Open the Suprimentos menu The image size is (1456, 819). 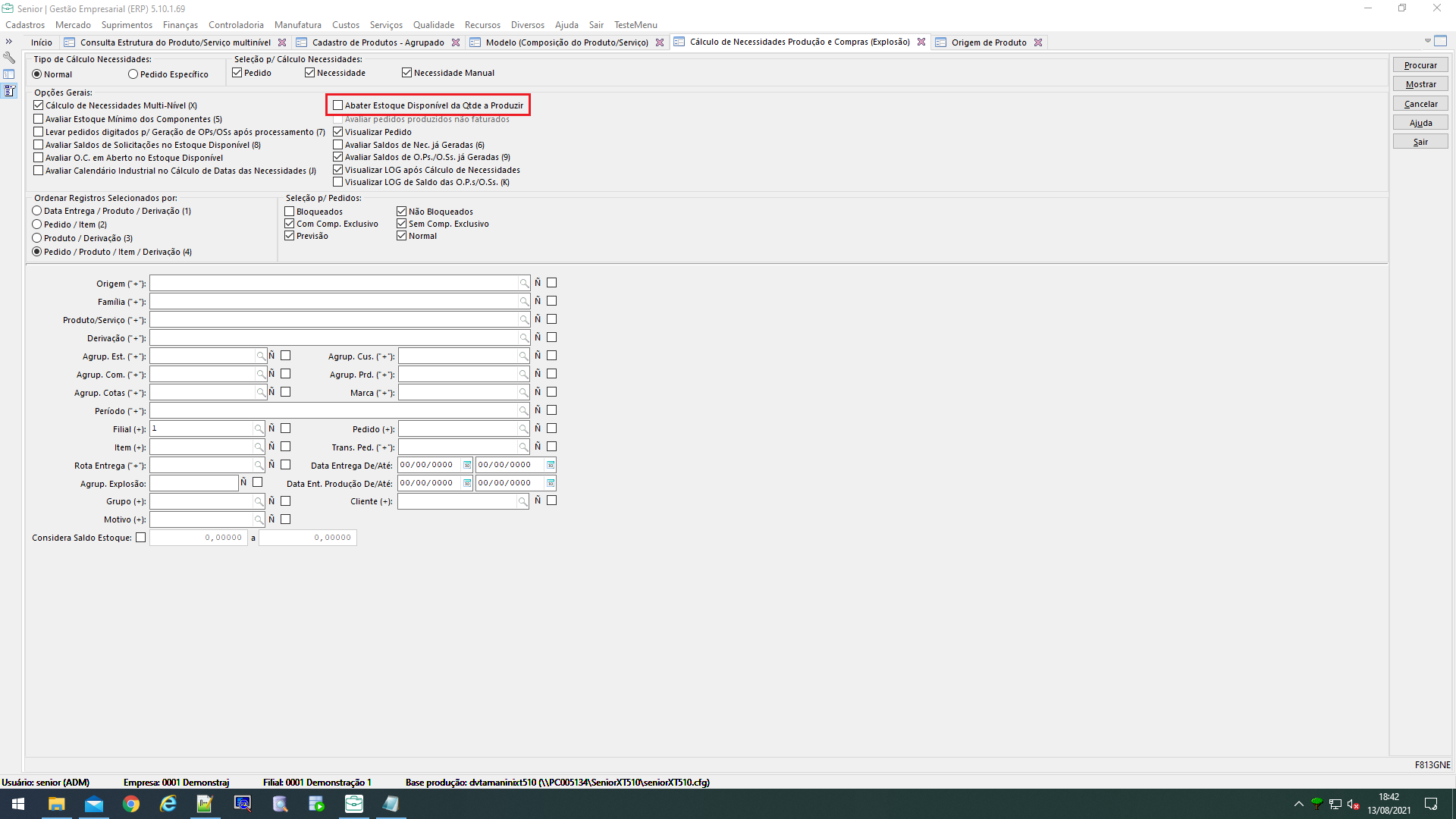tap(127, 25)
